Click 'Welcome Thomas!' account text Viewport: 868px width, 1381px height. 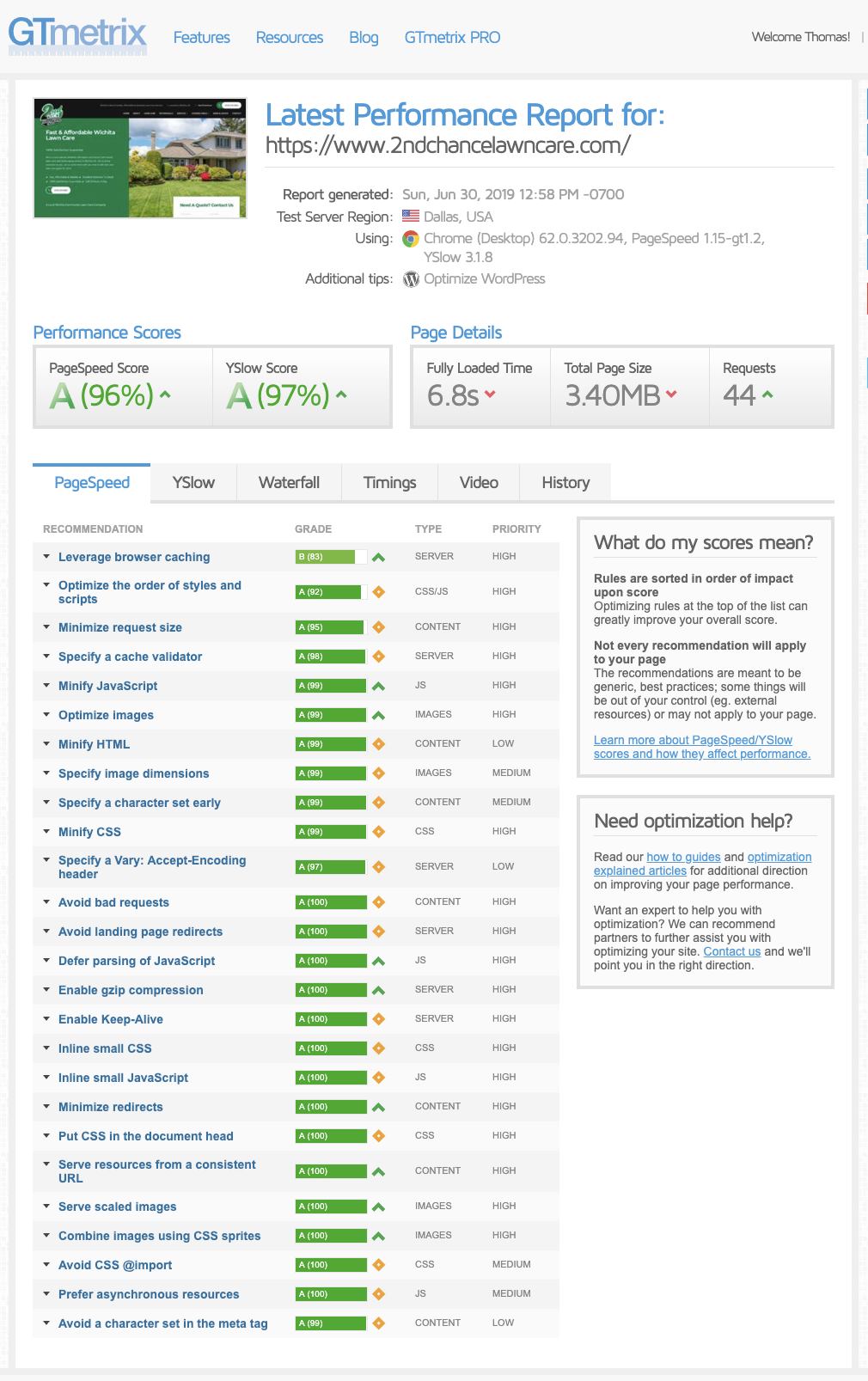tap(801, 37)
